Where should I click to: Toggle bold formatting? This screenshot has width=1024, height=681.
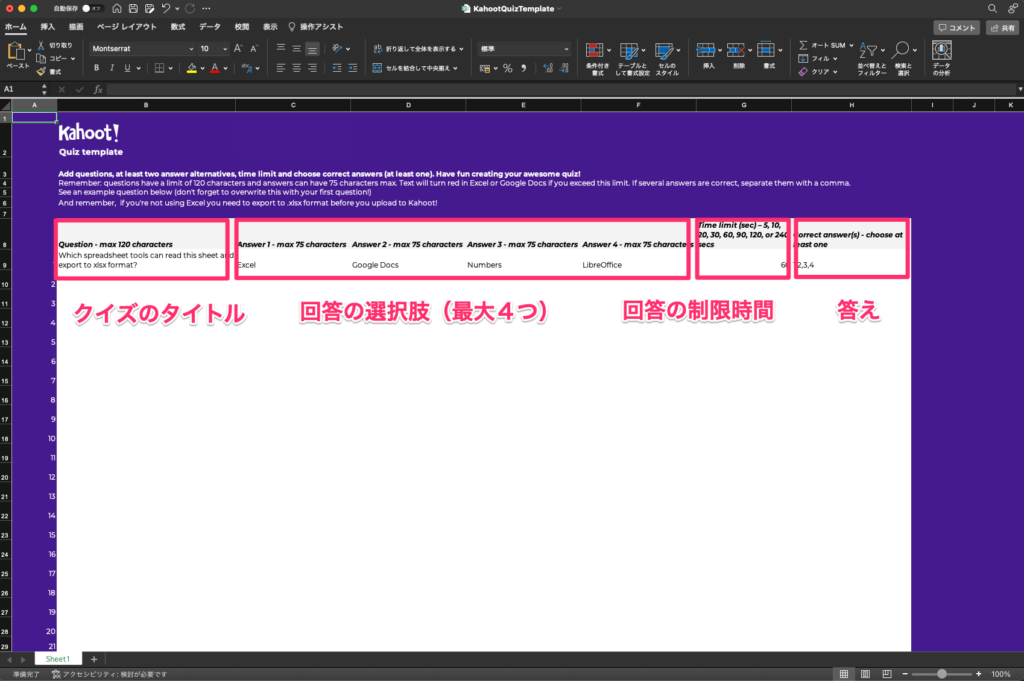tap(97, 68)
